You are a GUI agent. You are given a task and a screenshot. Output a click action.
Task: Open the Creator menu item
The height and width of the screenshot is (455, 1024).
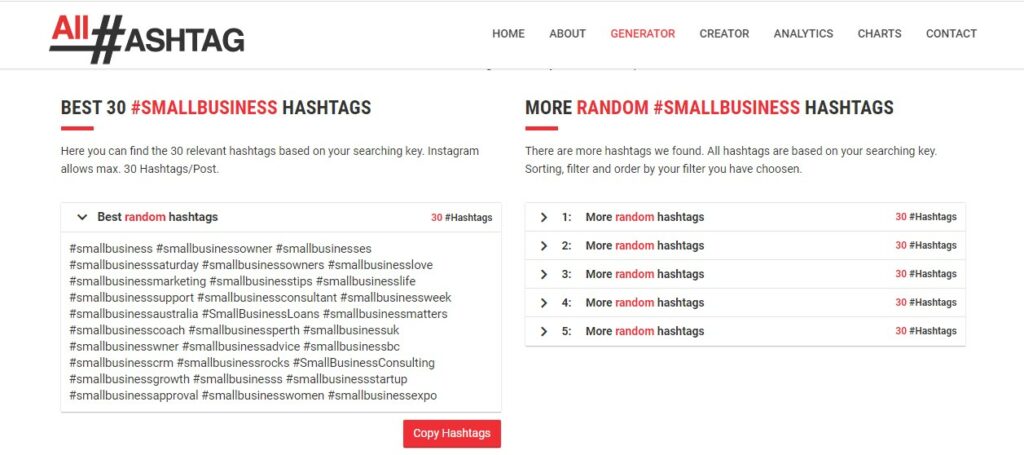(x=724, y=34)
